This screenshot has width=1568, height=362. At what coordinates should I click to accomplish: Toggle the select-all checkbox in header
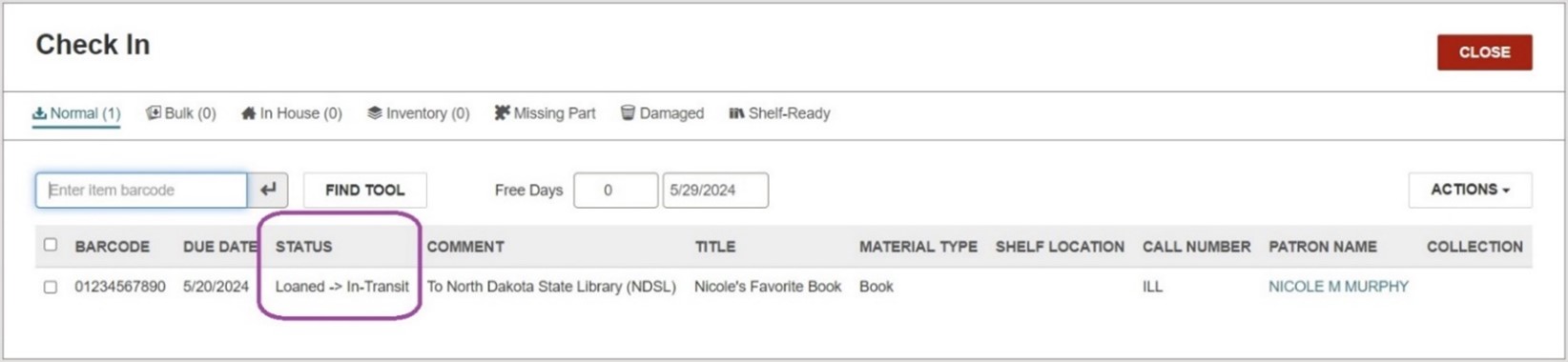click(x=51, y=245)
